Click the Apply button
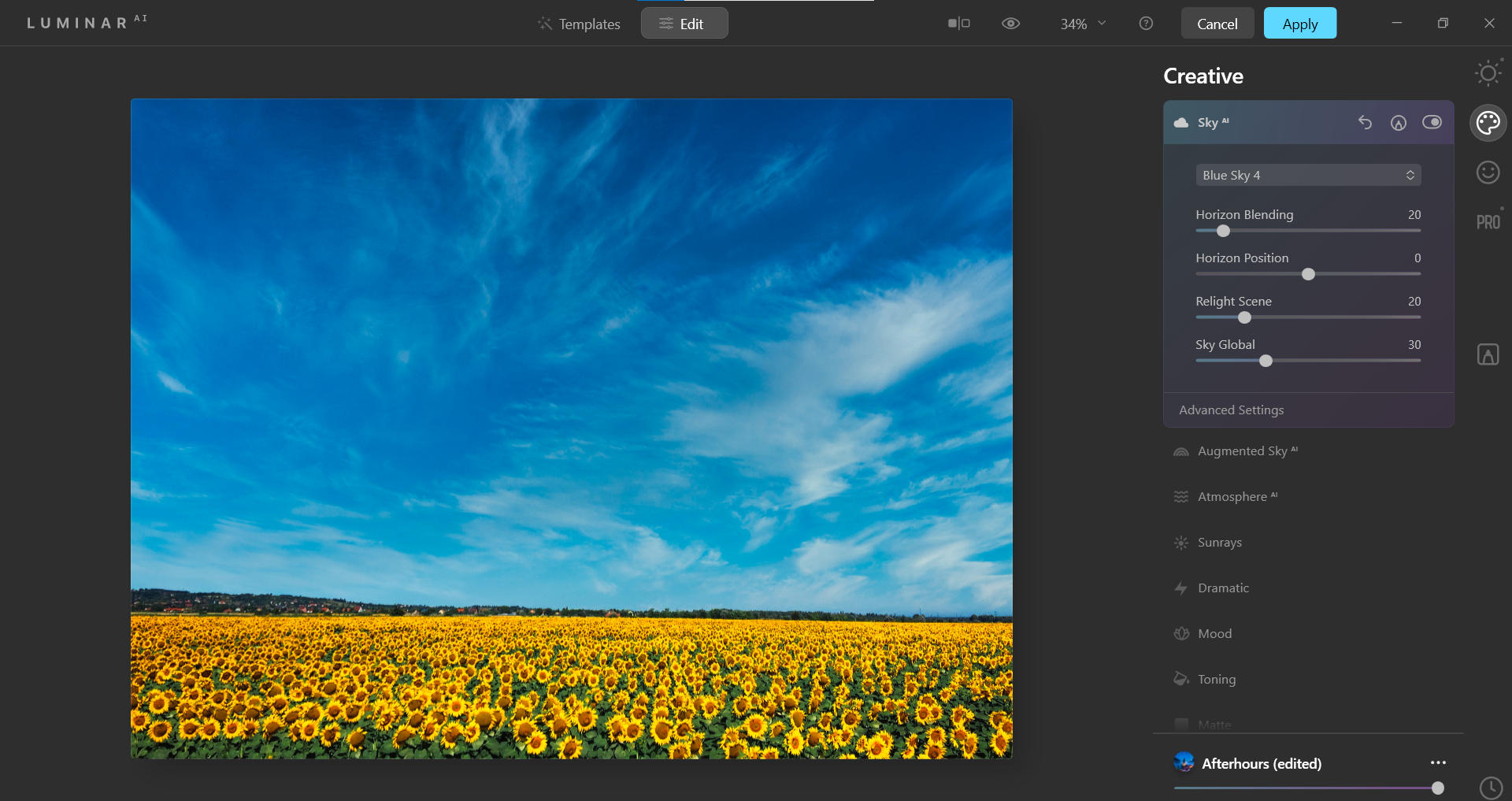 (x=1299, y=24)
